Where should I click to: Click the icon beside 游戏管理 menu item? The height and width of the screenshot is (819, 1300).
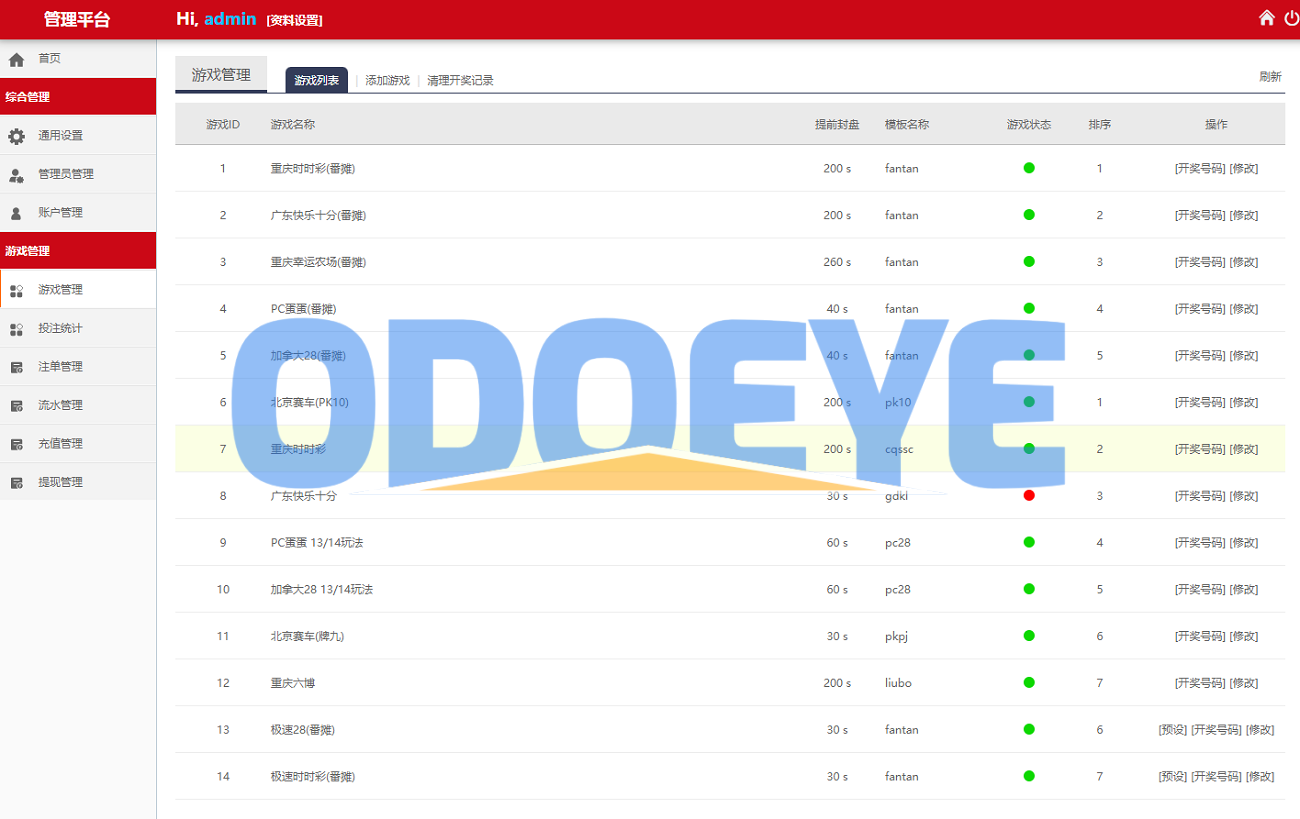coord(16,291)
